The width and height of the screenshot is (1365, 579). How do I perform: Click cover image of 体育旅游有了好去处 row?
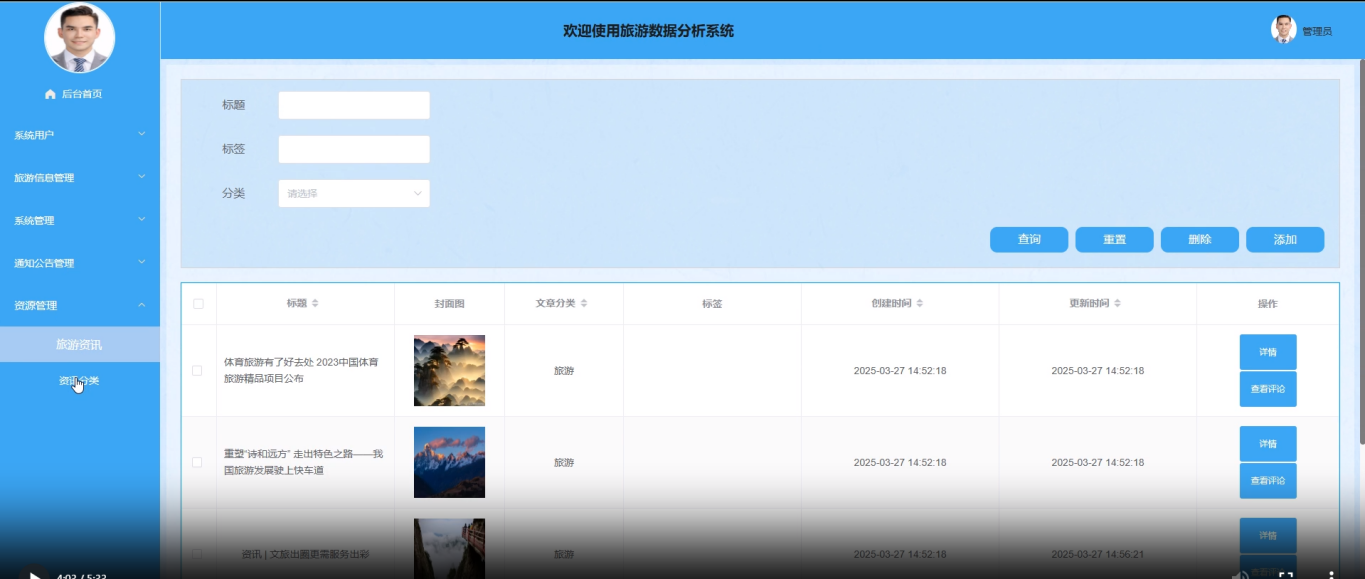449,371
